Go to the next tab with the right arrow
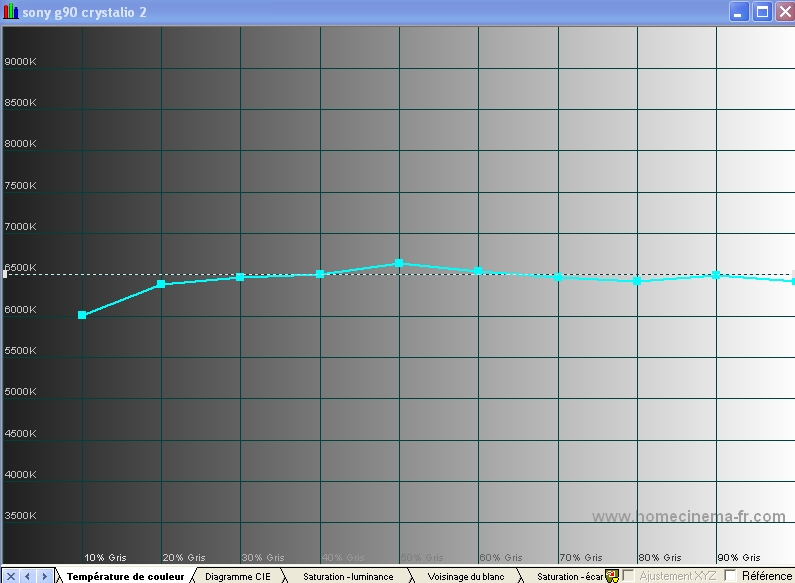The width and height of the screenshot is (795, 583). (x=45, y=576)
